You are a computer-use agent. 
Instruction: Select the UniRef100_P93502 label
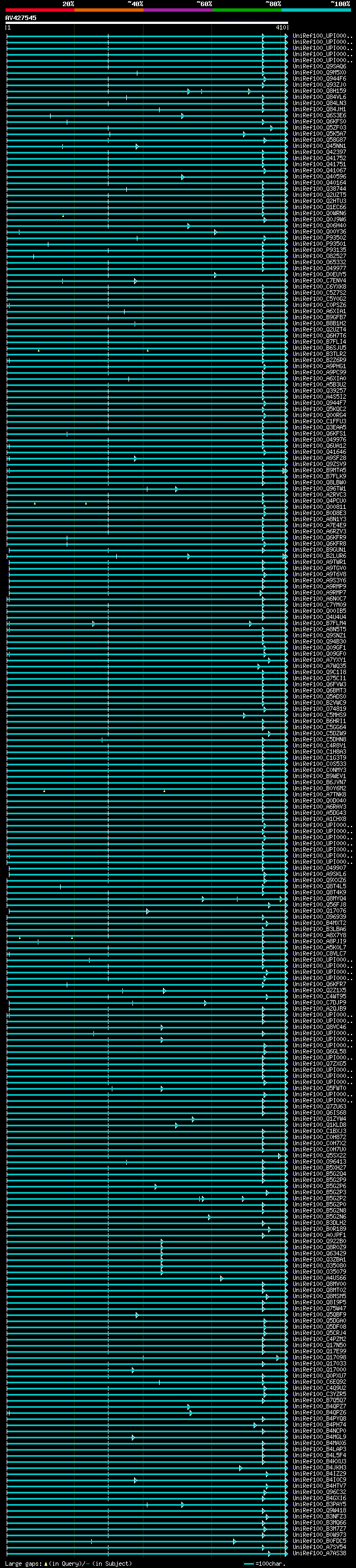(x=319, y=238)
